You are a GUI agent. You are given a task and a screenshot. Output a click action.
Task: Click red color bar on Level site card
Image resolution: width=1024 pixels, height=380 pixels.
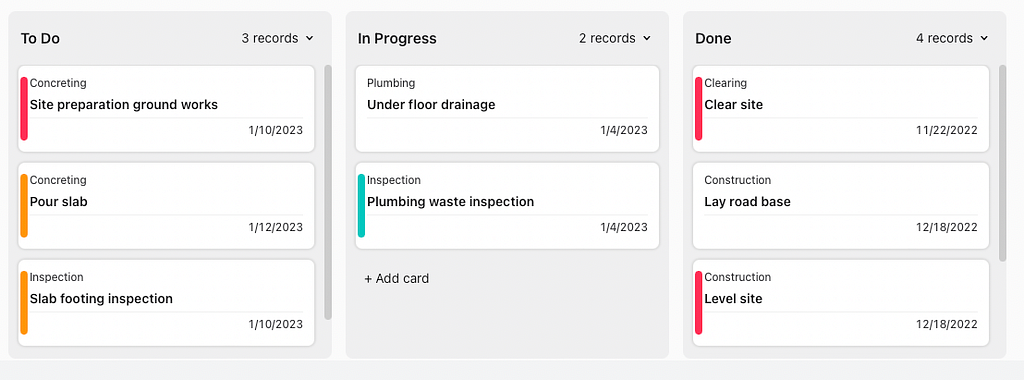[x=699, y=302]
